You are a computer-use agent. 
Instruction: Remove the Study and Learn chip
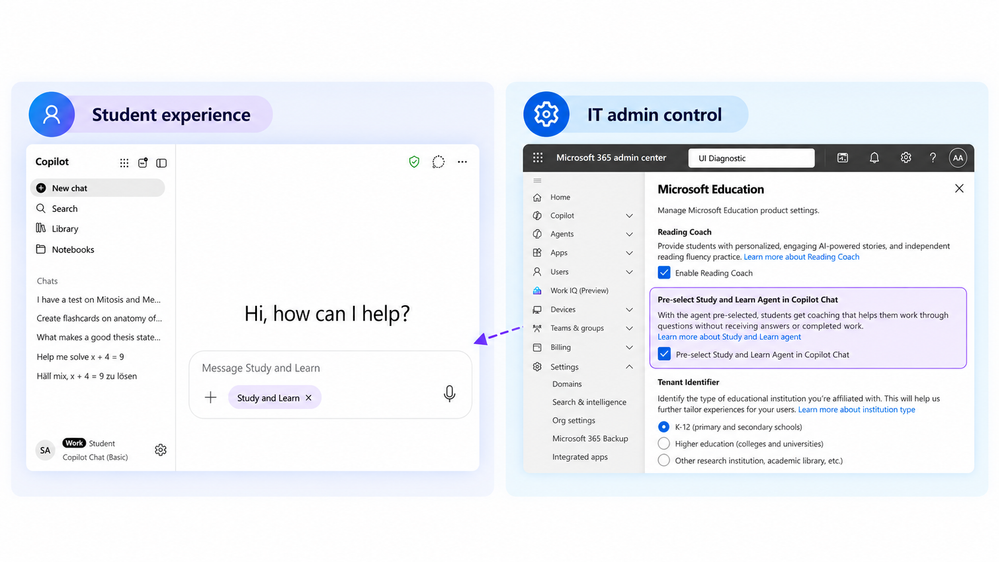pos(308,398)
